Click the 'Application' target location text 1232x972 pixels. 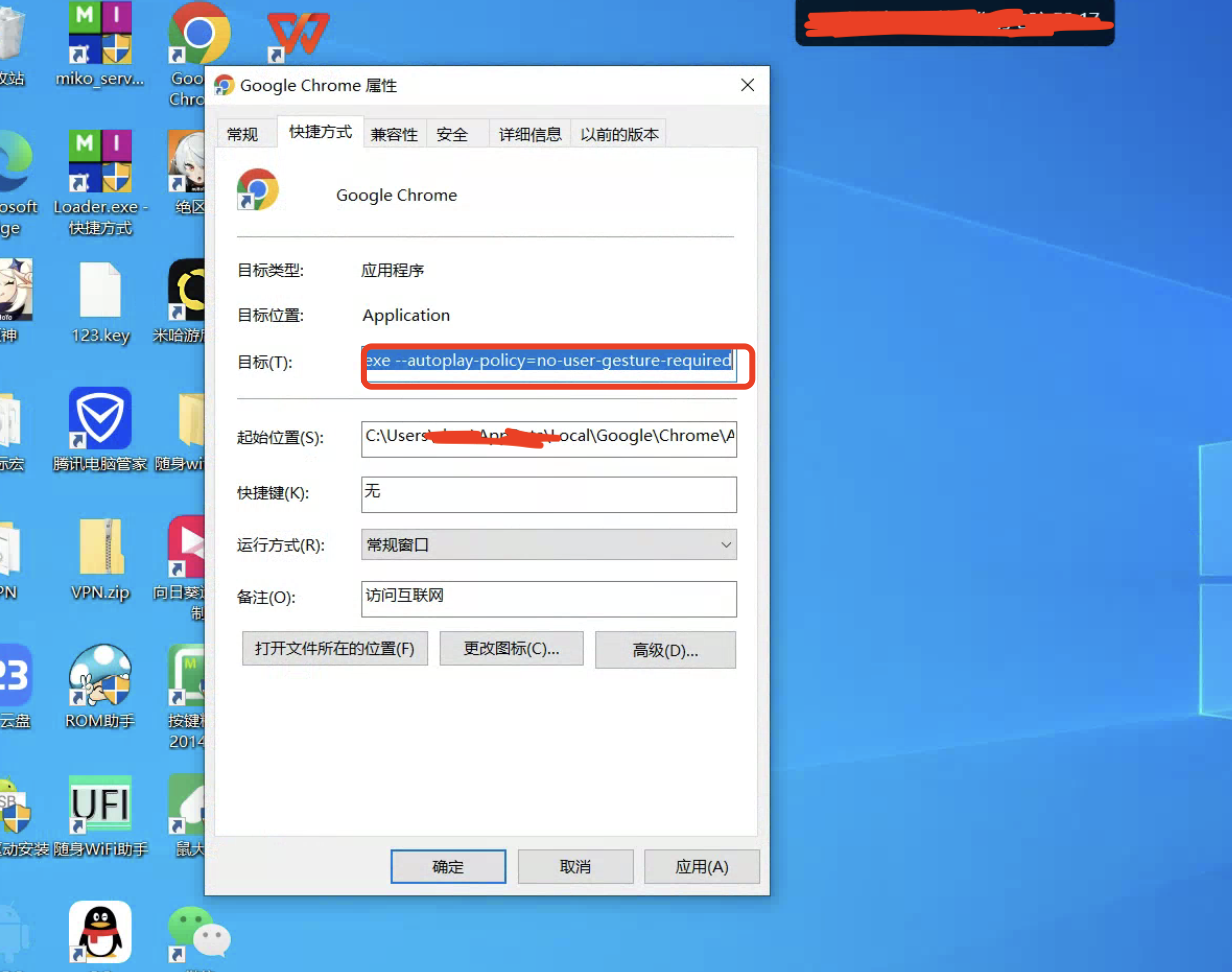(406, 315)
